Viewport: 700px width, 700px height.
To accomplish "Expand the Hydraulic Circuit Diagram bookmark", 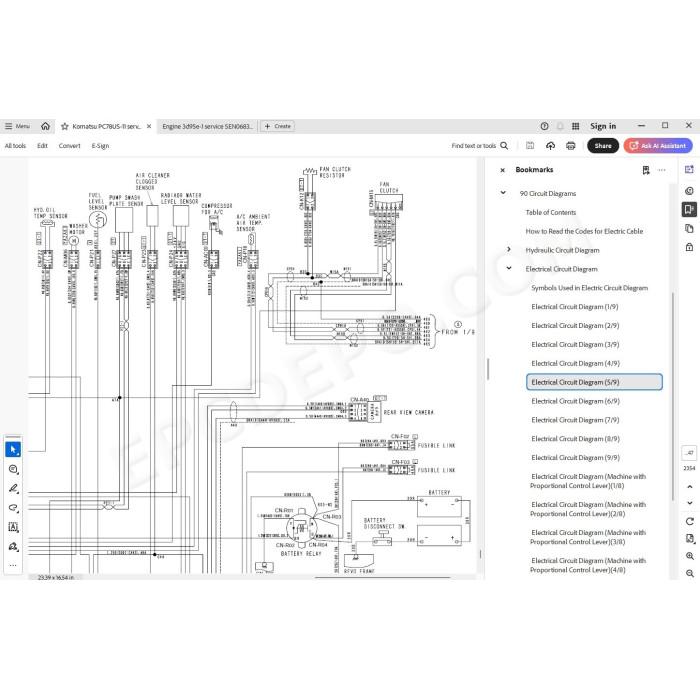I will point(509,250).
